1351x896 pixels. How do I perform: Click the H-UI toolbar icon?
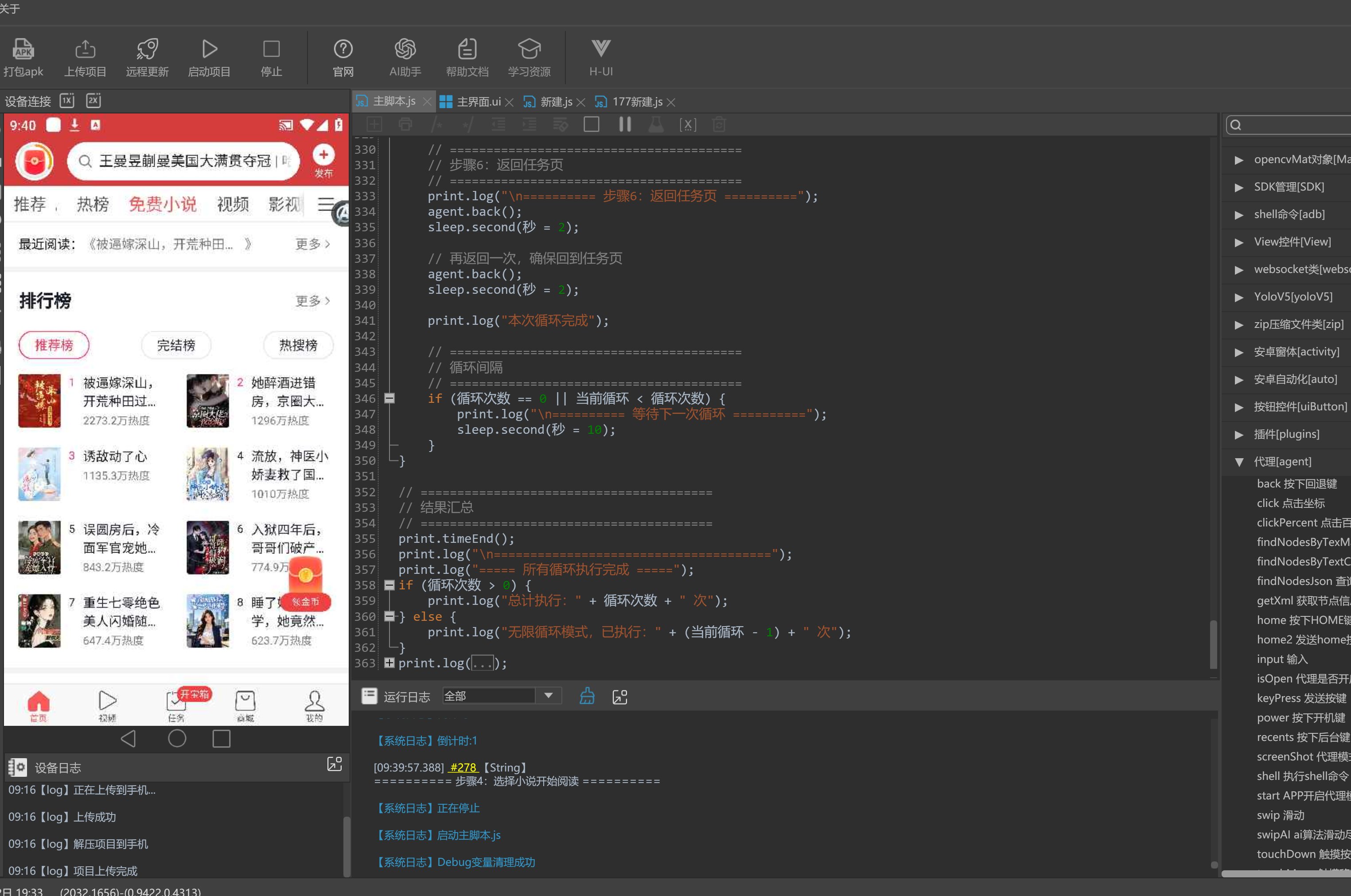[601, 49]
